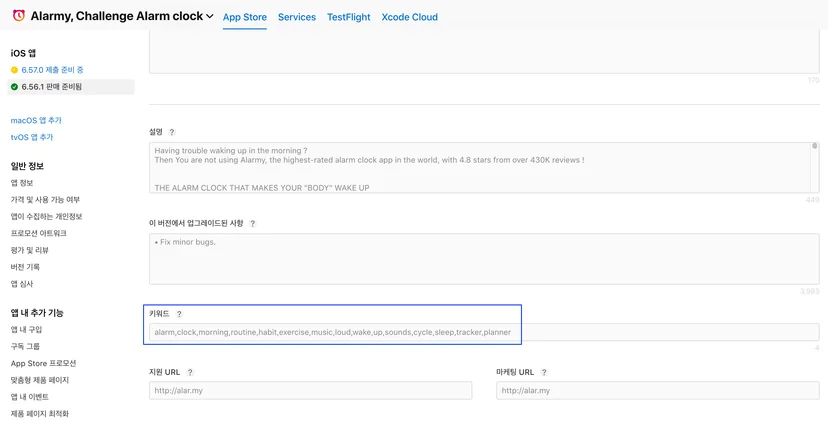Open the Xcode Cloud tab
828x428 pixels.
[409, 17]
